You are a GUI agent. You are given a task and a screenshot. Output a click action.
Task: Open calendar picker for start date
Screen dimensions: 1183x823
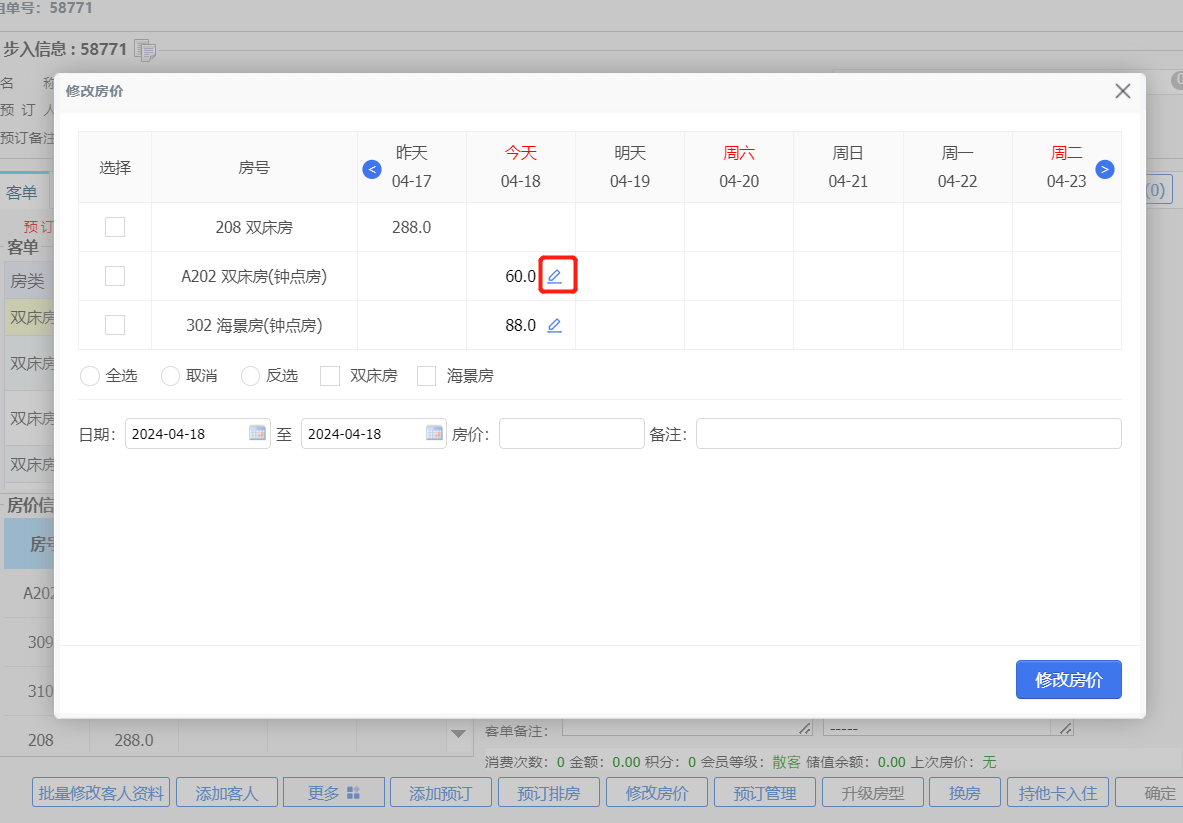(x=257, y=433)
